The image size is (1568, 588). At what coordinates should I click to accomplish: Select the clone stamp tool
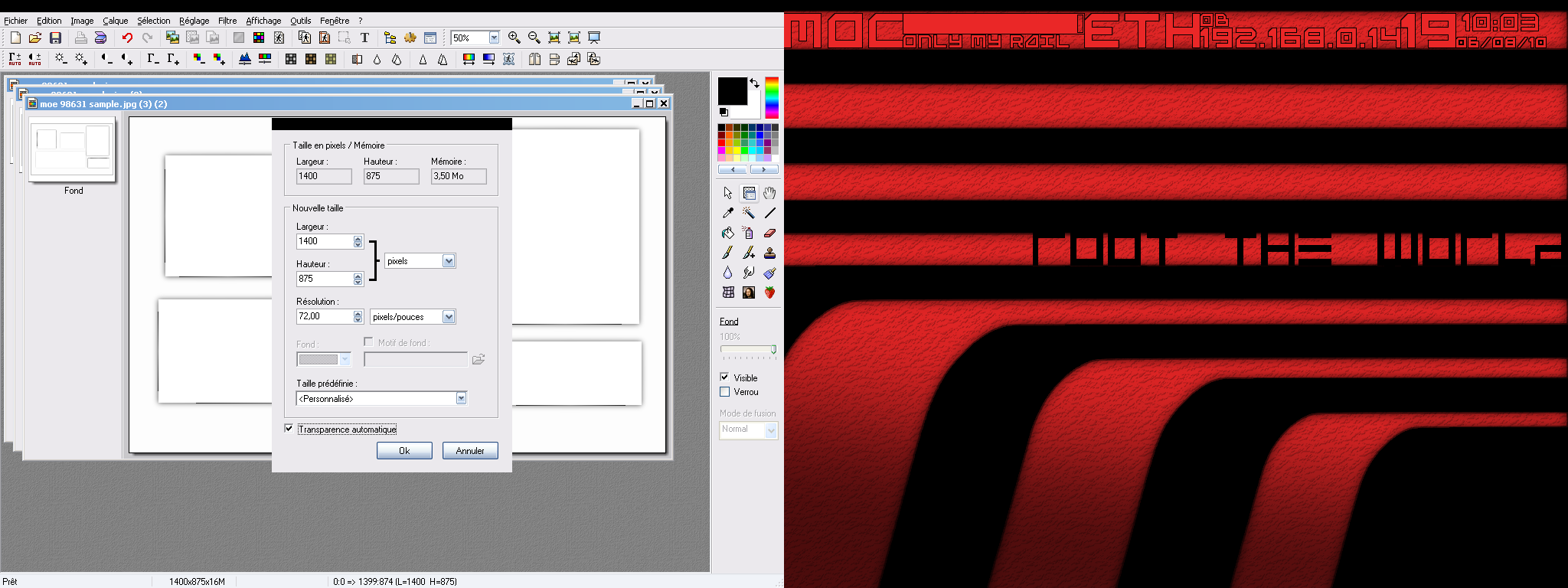769,253
